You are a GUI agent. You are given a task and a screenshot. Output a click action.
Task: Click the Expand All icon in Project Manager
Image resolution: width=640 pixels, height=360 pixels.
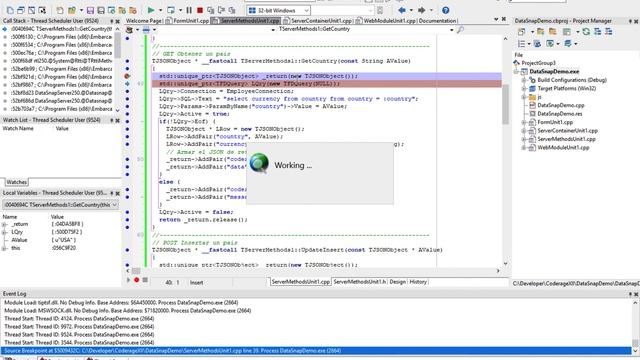coord(598,31)
